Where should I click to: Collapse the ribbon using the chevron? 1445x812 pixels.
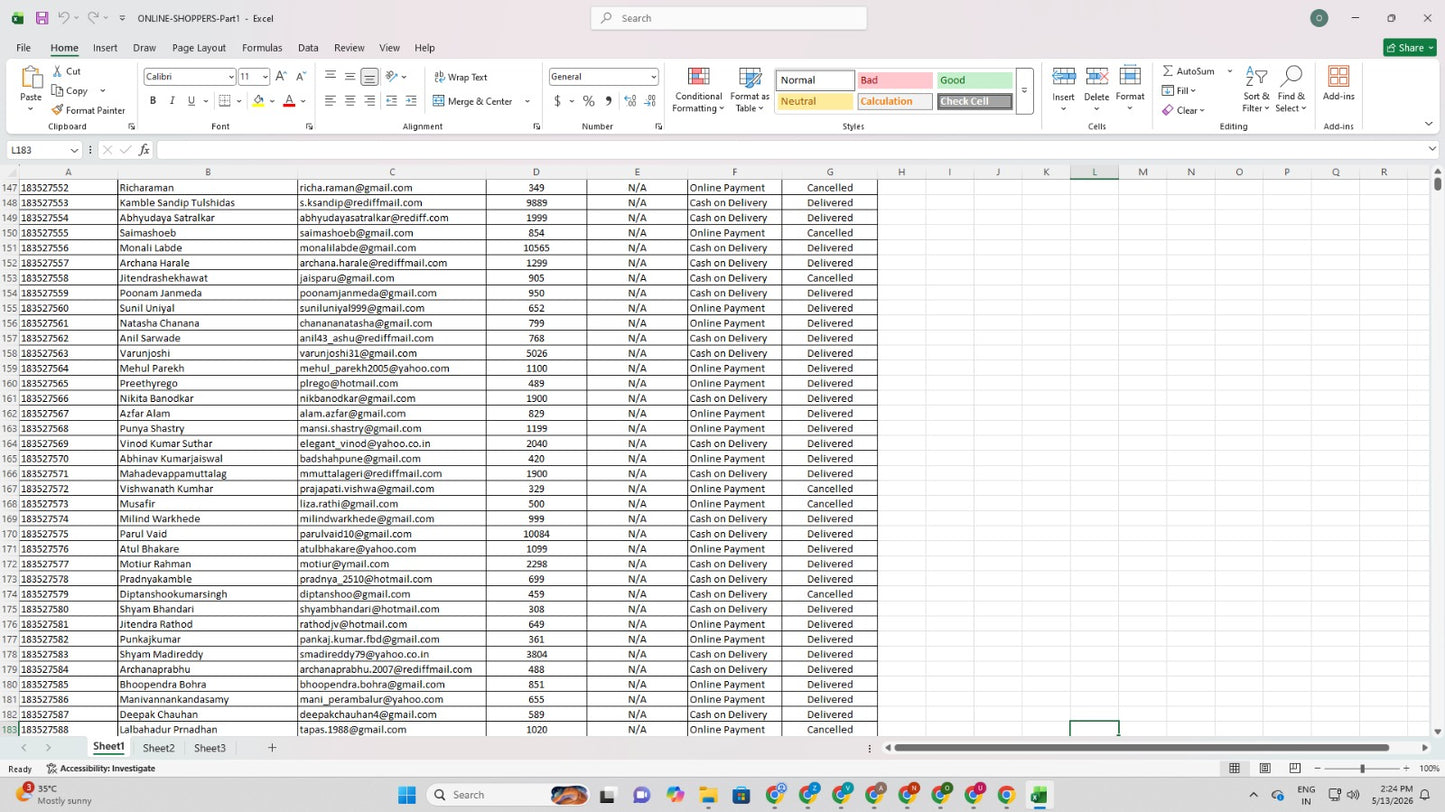pos(1428,124)
